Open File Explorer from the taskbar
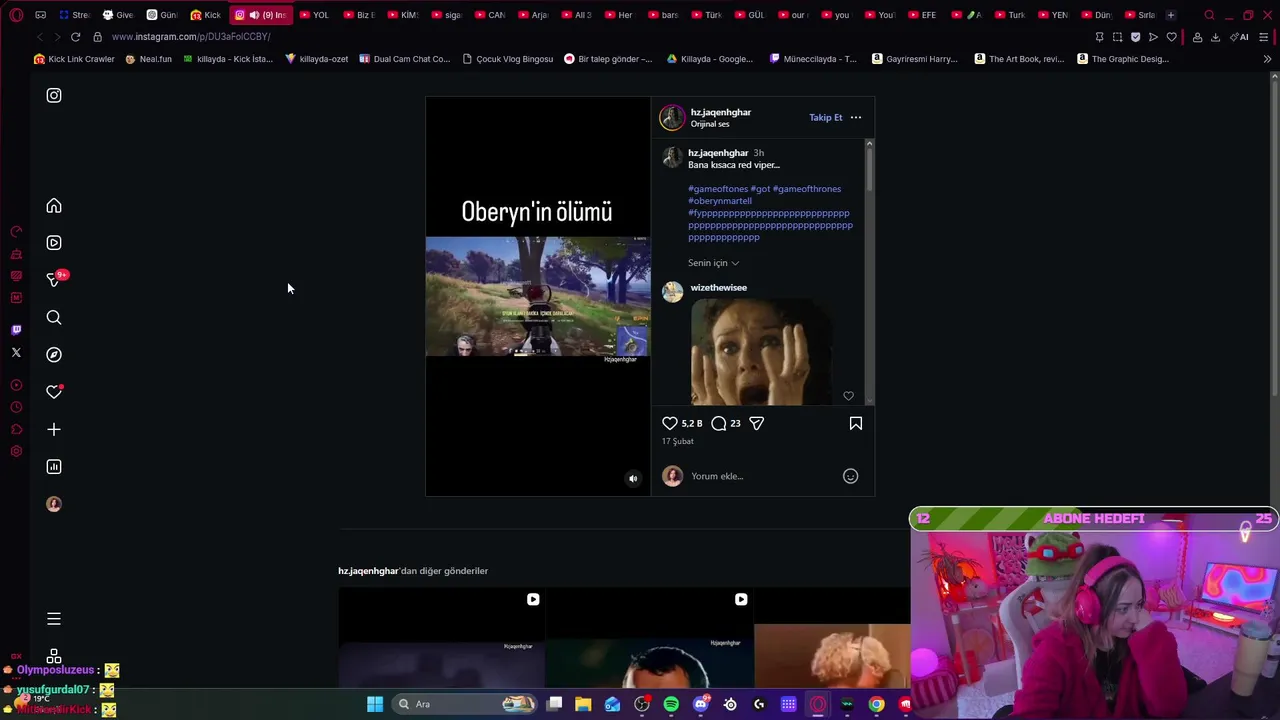The image size is (1280, 720). point(583,704)
